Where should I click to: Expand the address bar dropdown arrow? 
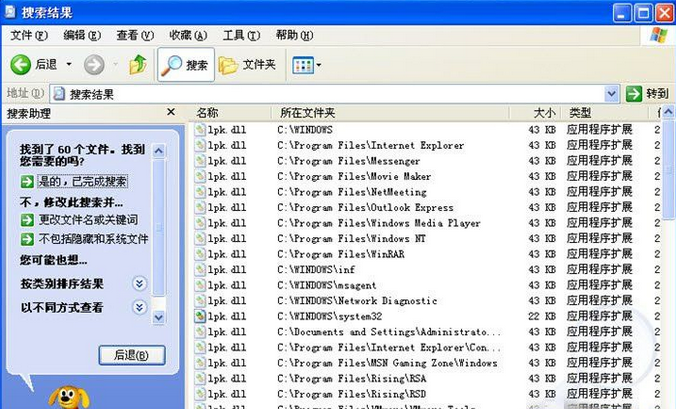point(611,94)
